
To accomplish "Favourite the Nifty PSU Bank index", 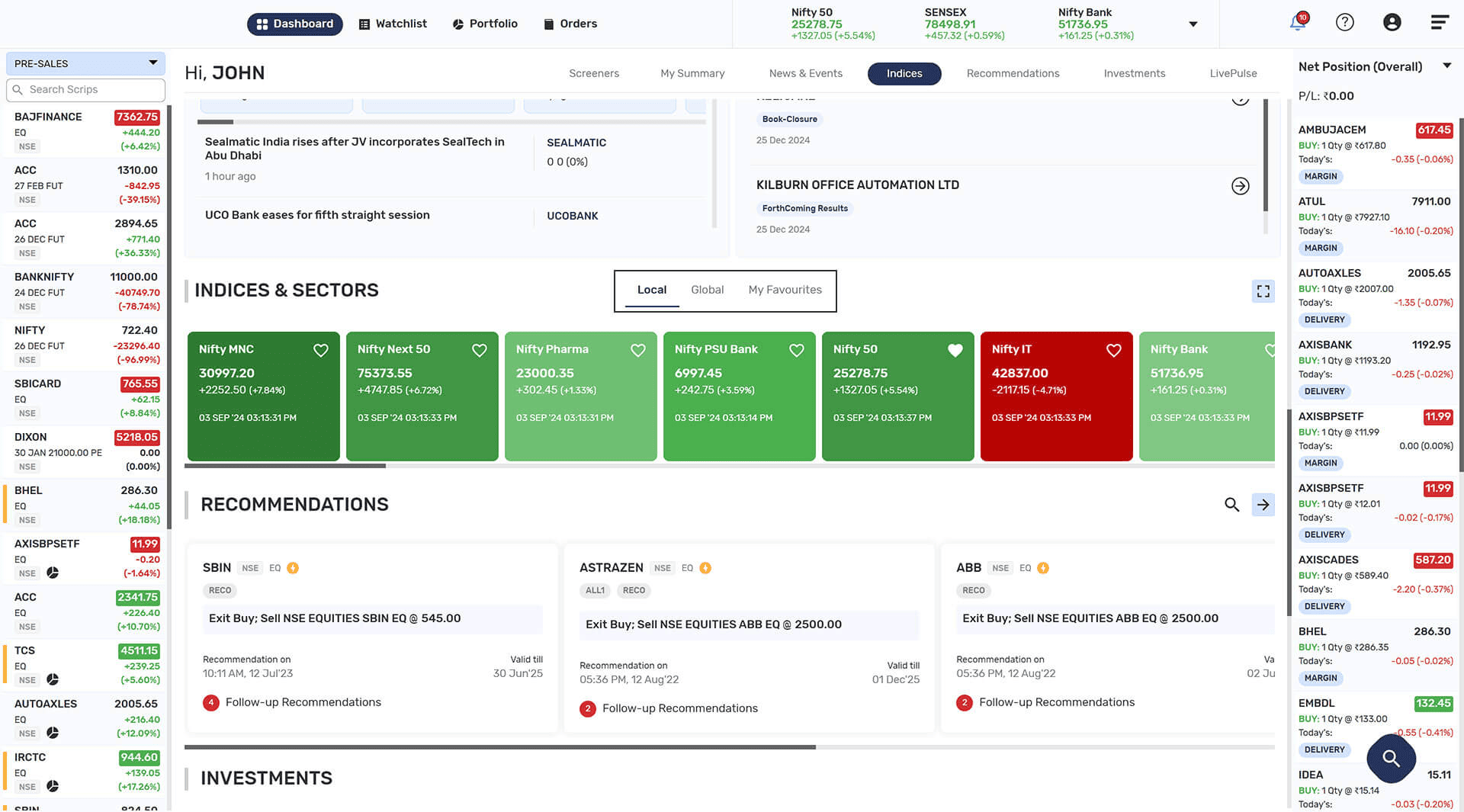I will point(797,350).
